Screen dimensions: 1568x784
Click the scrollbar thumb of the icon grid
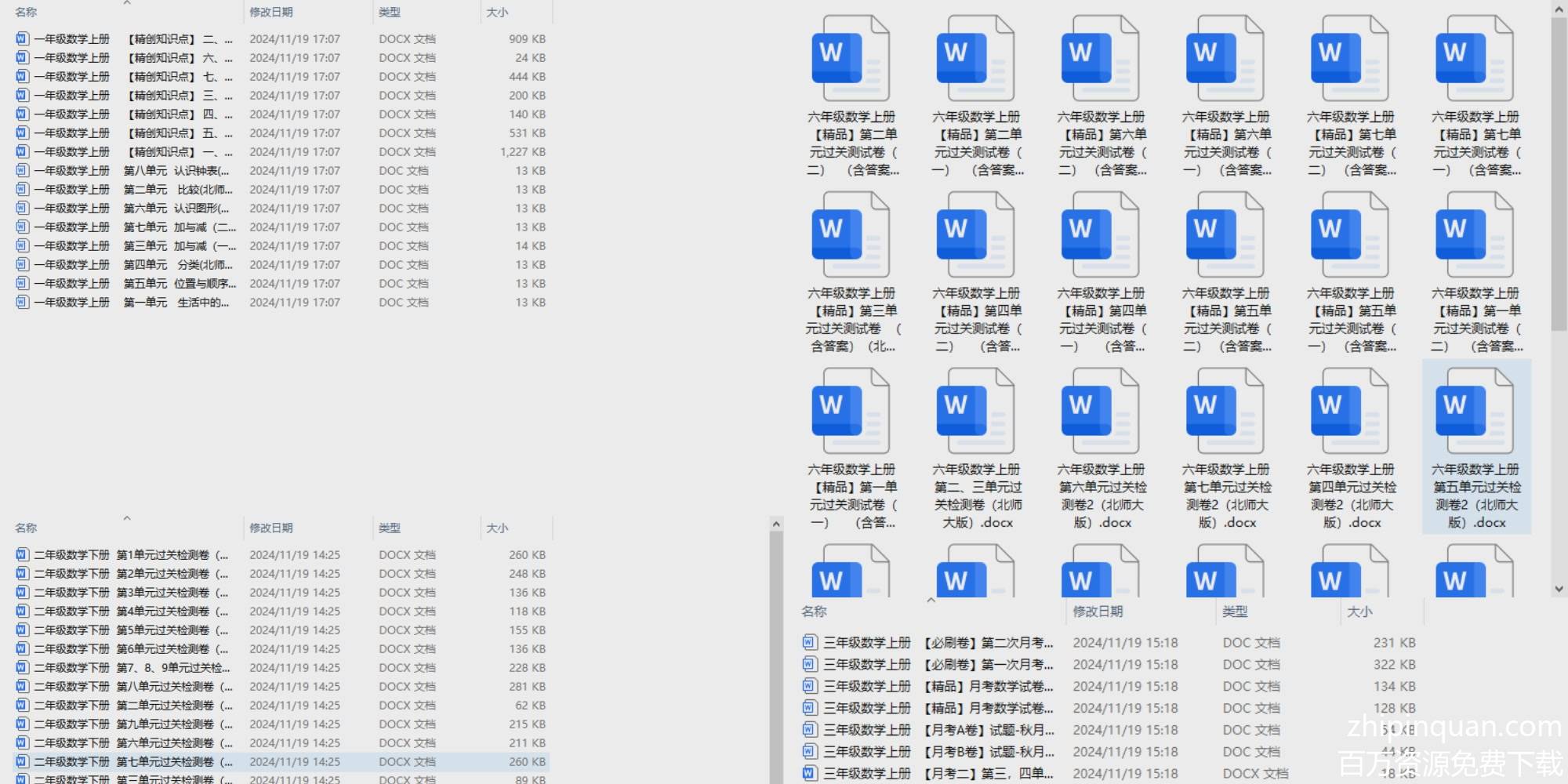pyautogui.click(x=1559, y=172)
